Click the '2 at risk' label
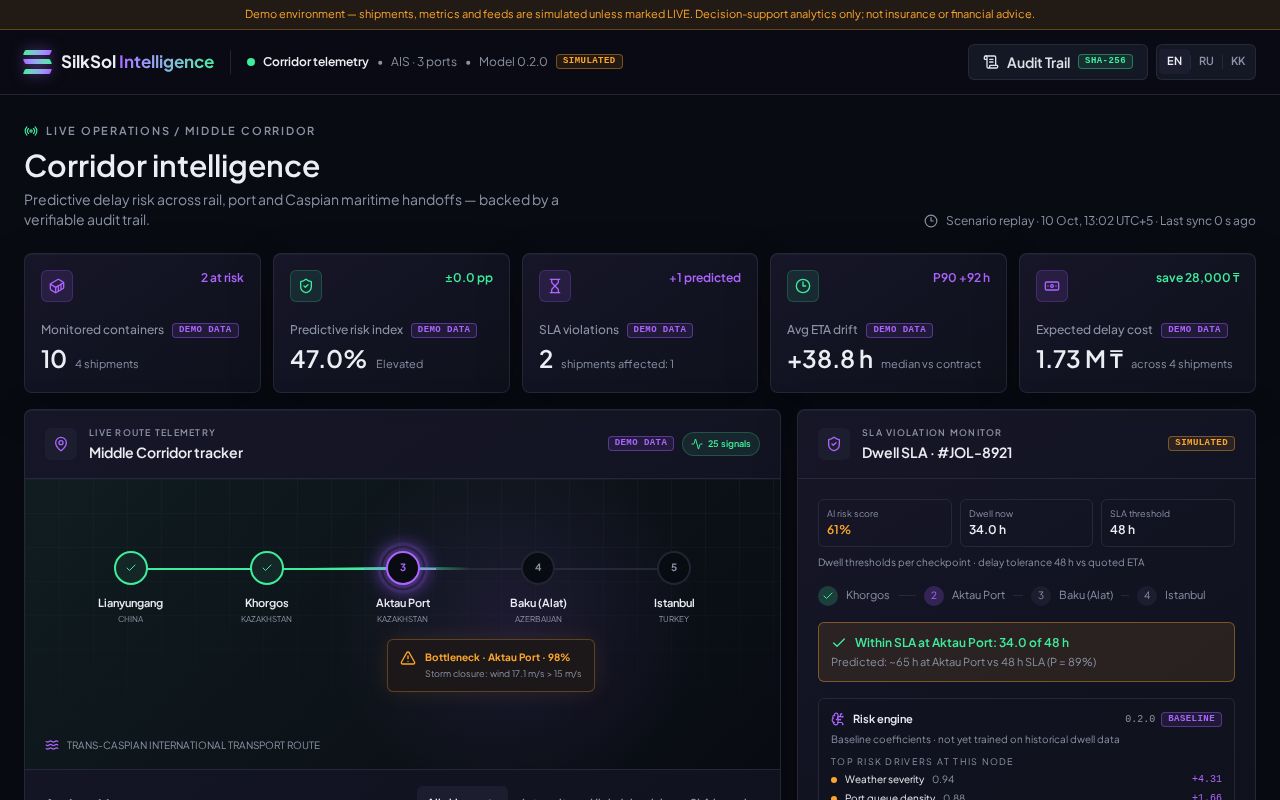The image size is (1280, 800). click(222, 278)
